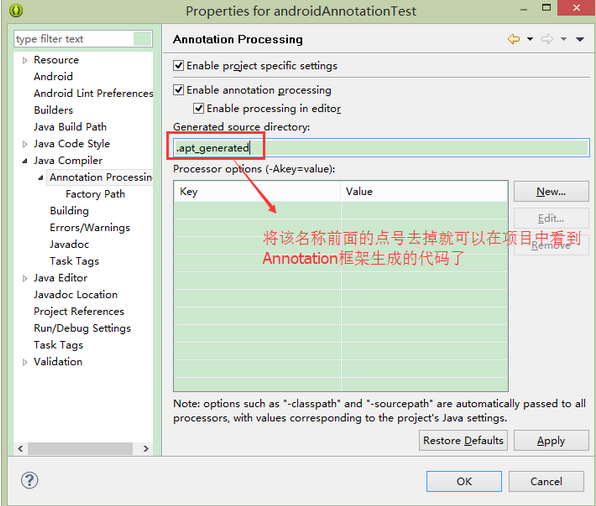Click the forward navigation arrow icon

click(547, 39)
